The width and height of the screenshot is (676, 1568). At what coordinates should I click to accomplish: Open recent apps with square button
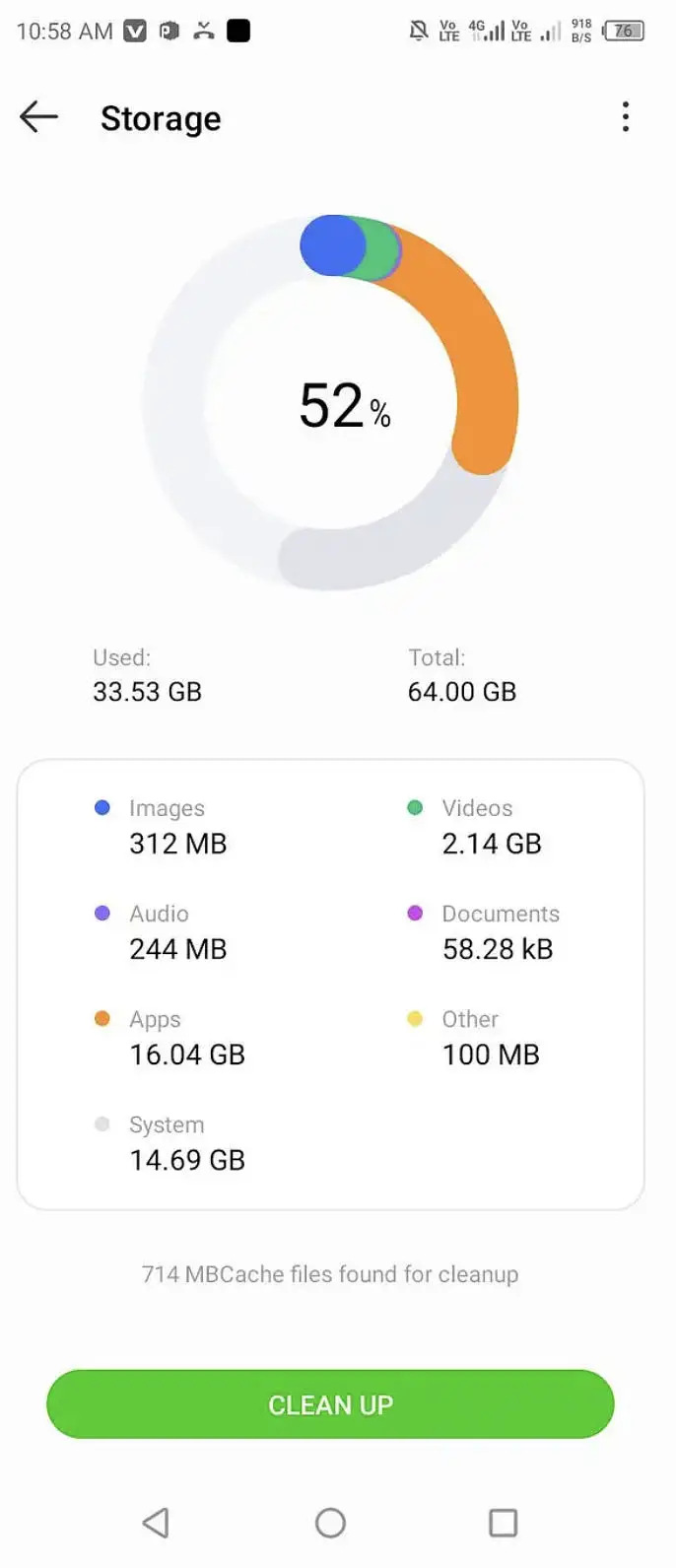click(x=503, y=1523)
